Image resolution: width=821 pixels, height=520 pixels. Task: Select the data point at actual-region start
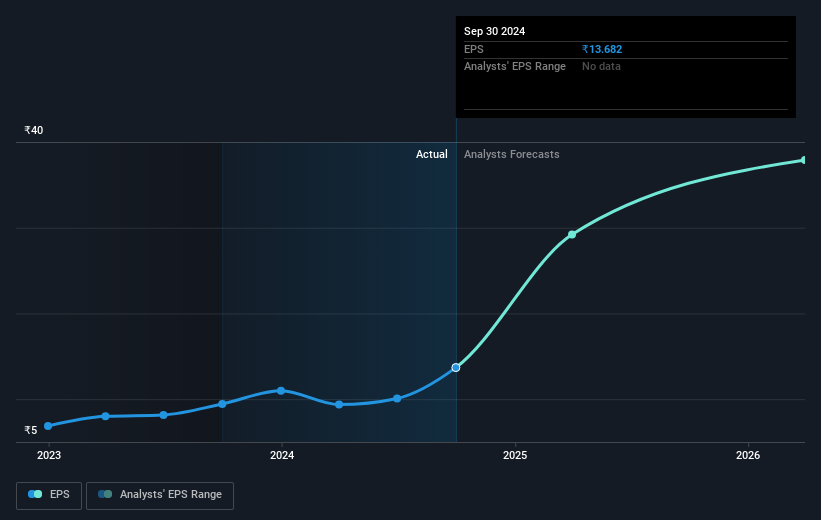tap(222, 404)
